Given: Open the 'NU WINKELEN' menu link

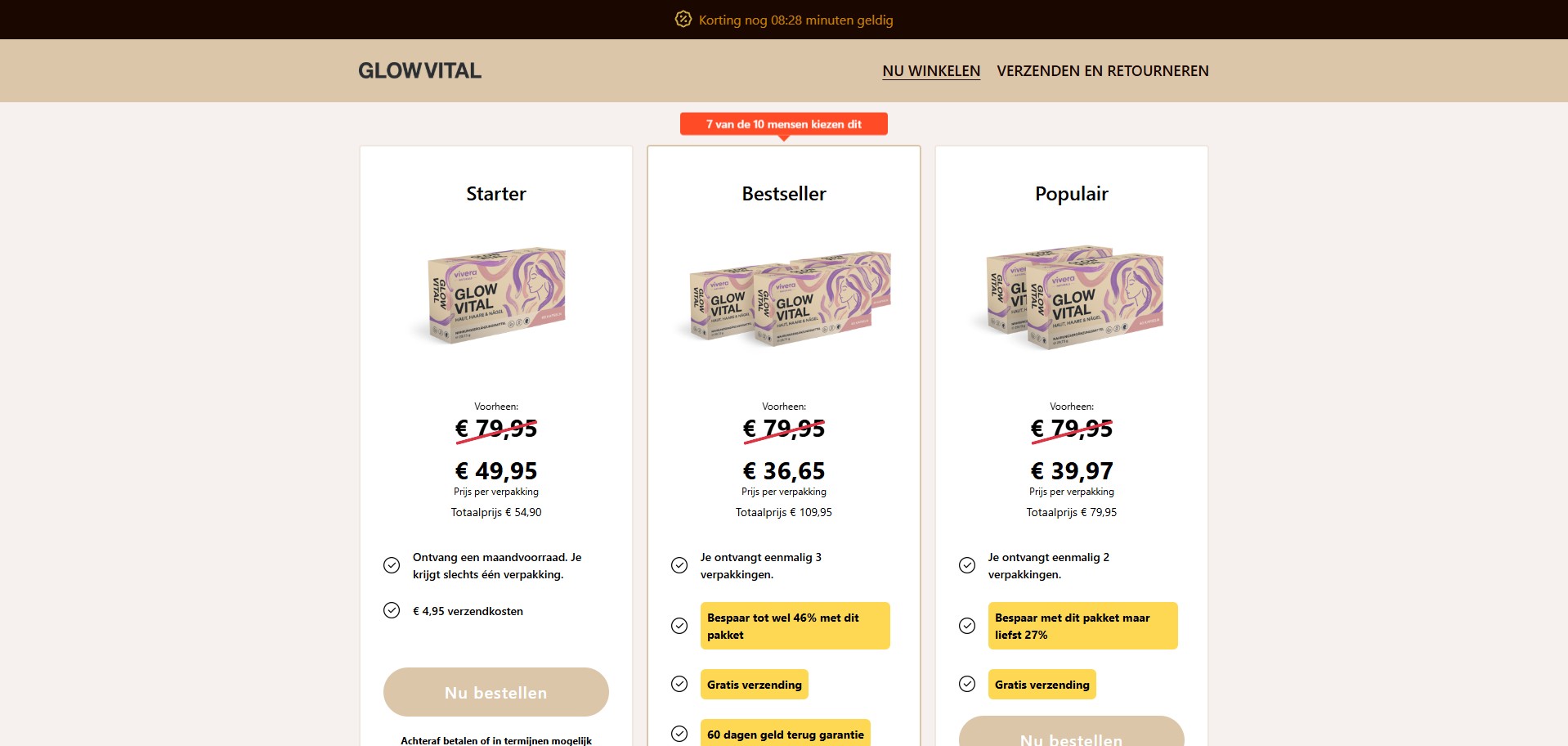Looking at the screenshot, I should pos(931,71).
